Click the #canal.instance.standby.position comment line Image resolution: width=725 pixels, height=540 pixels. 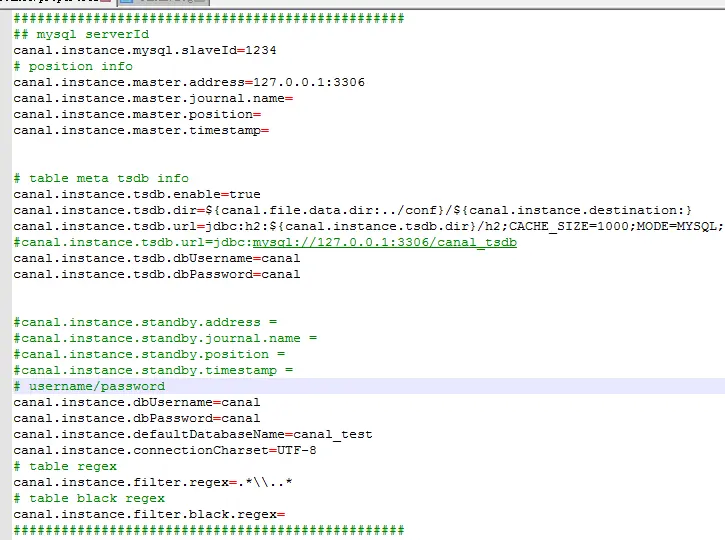point(149,354)
